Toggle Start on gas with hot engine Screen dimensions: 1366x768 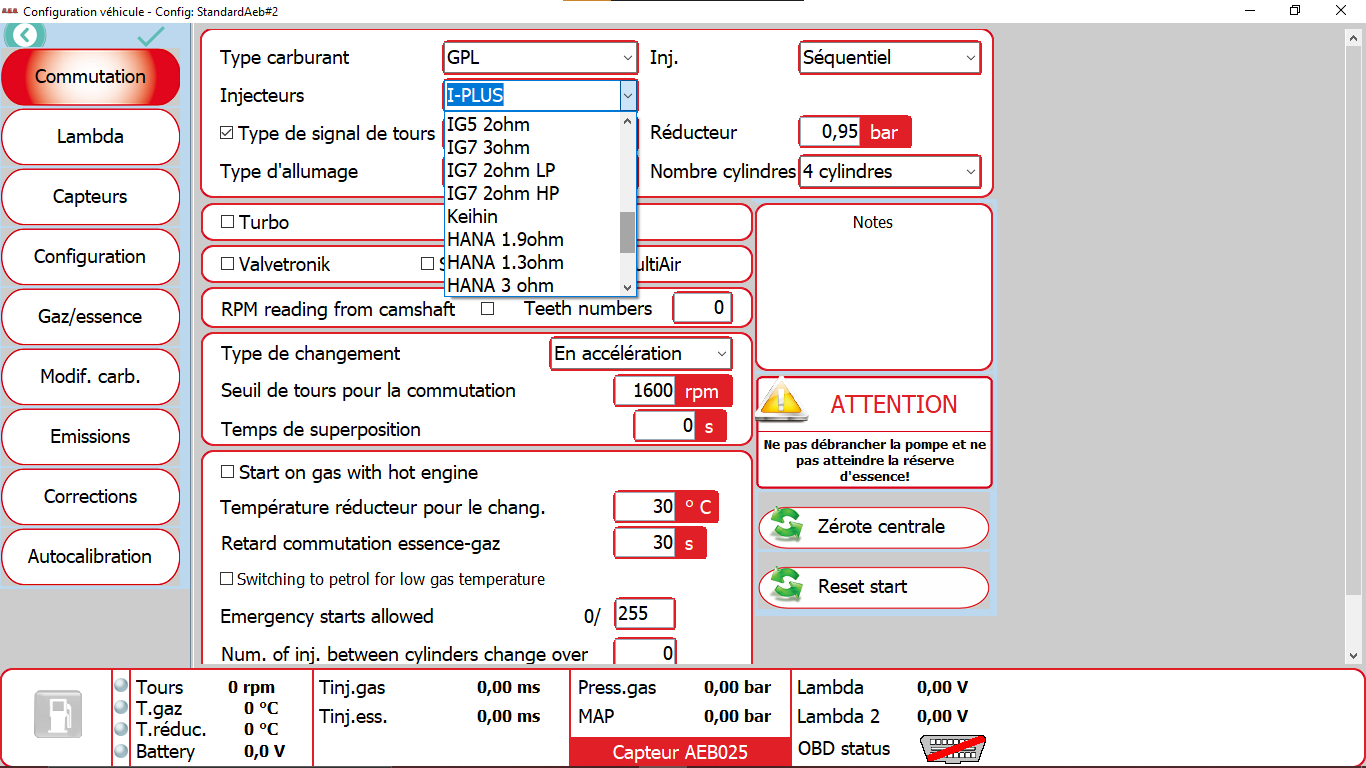228,472
